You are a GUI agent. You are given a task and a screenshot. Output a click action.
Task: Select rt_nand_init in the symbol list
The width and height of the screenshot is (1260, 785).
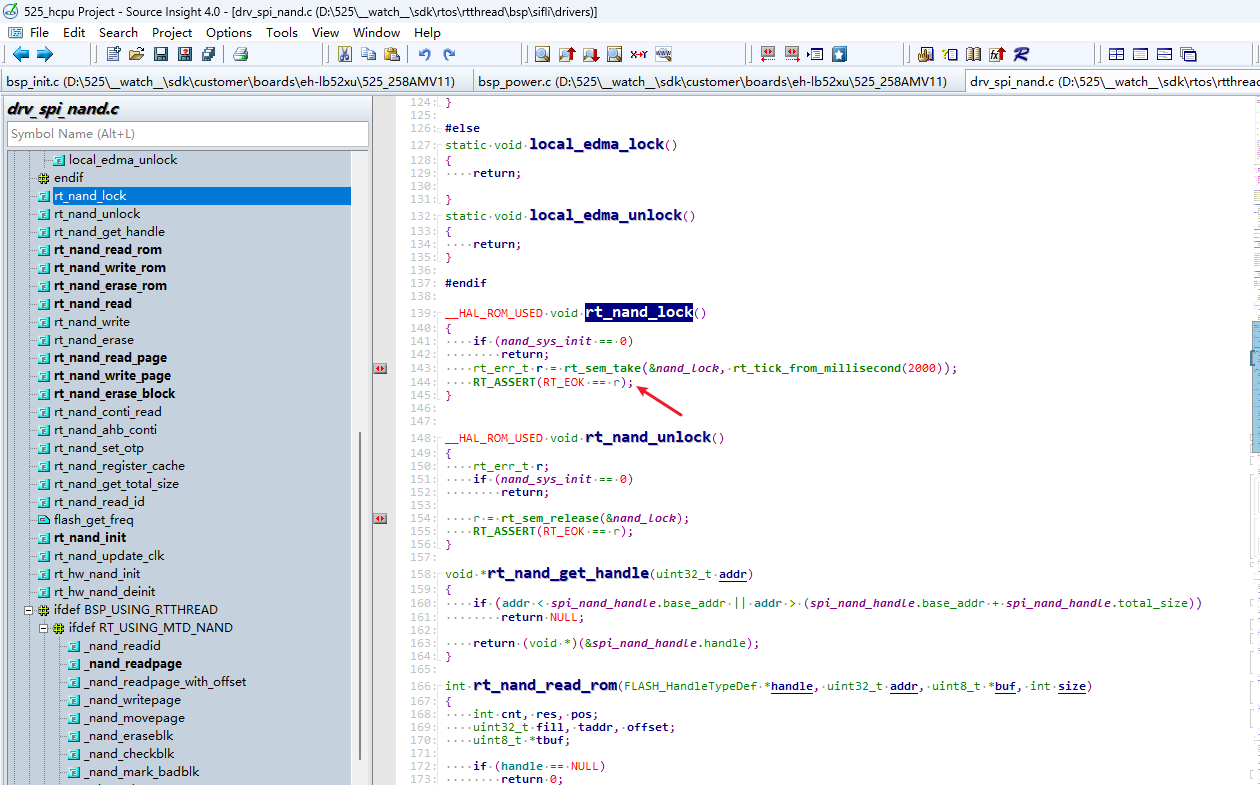[90, 538]
